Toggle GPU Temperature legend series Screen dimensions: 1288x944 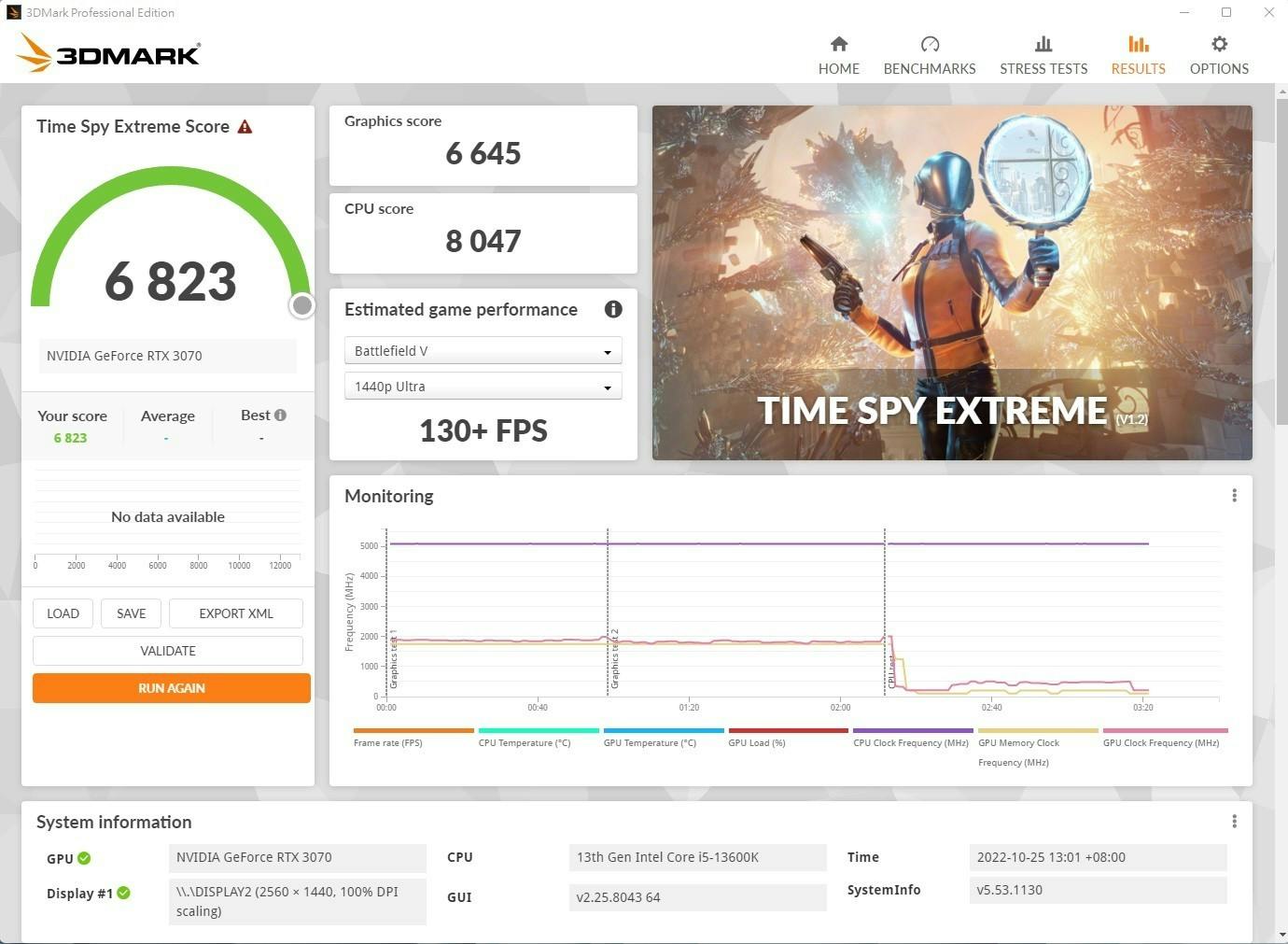663,738
